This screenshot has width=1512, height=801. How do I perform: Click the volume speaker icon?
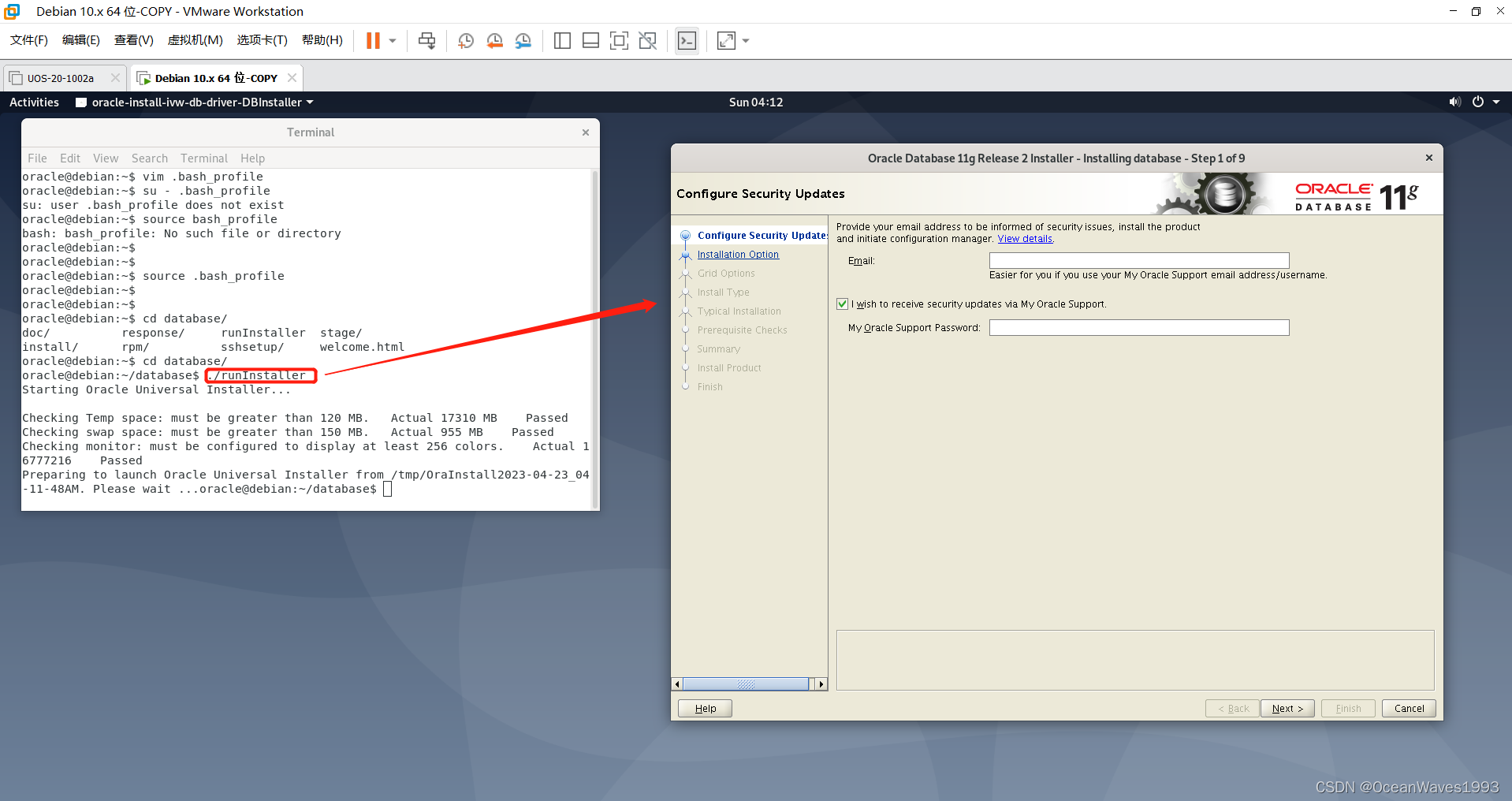tap(1455, 102)
